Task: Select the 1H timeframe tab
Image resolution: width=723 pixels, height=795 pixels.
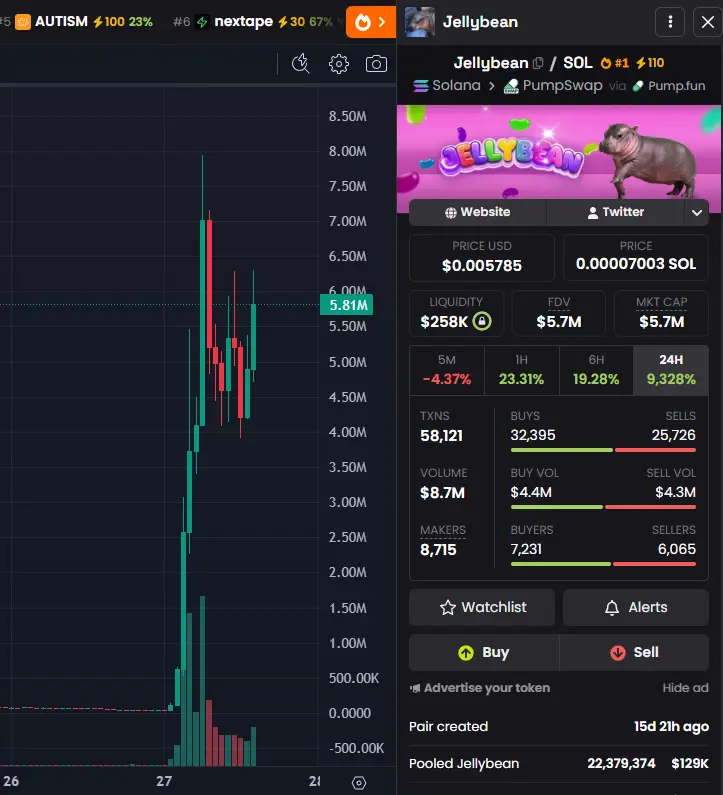Action: click(x=522, y=370)
